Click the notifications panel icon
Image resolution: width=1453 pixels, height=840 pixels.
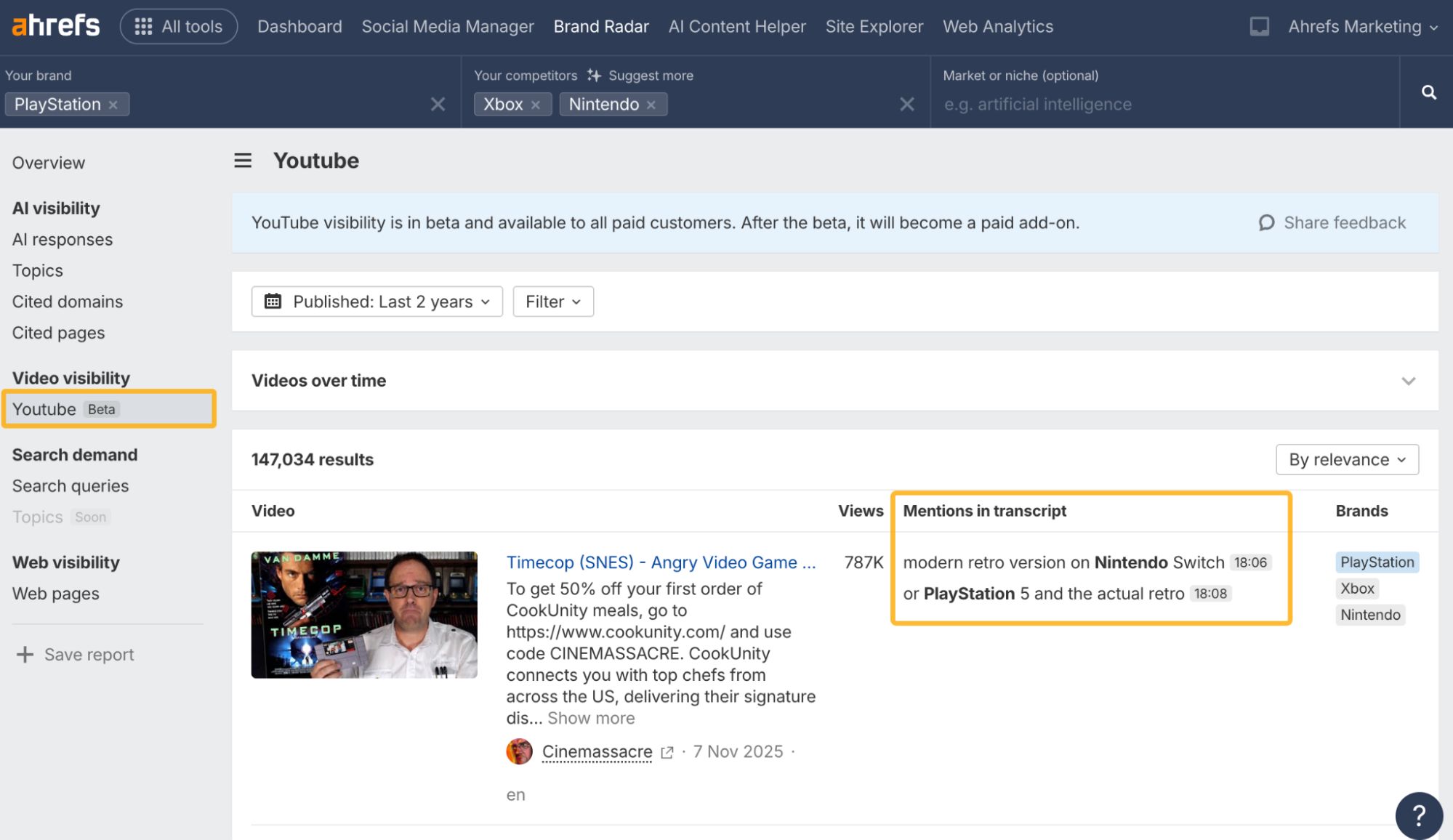pos(1259,27)
